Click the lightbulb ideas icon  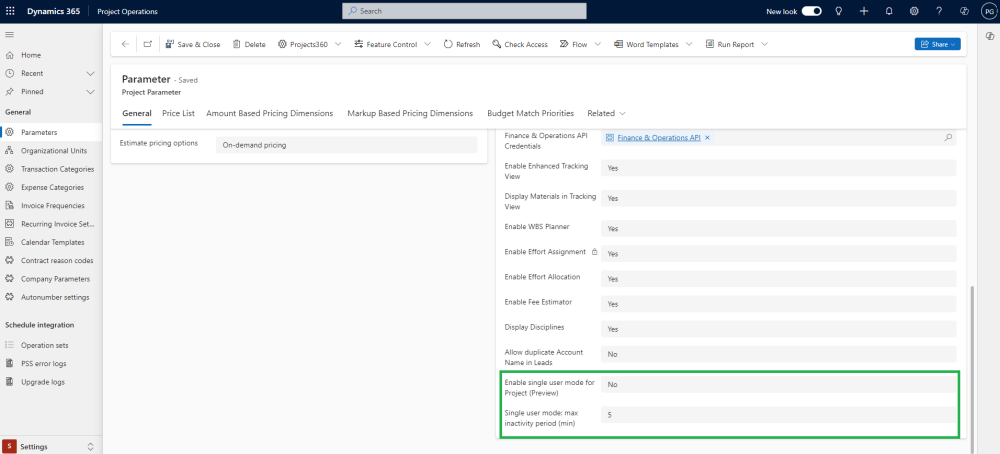tap(838, 11)
